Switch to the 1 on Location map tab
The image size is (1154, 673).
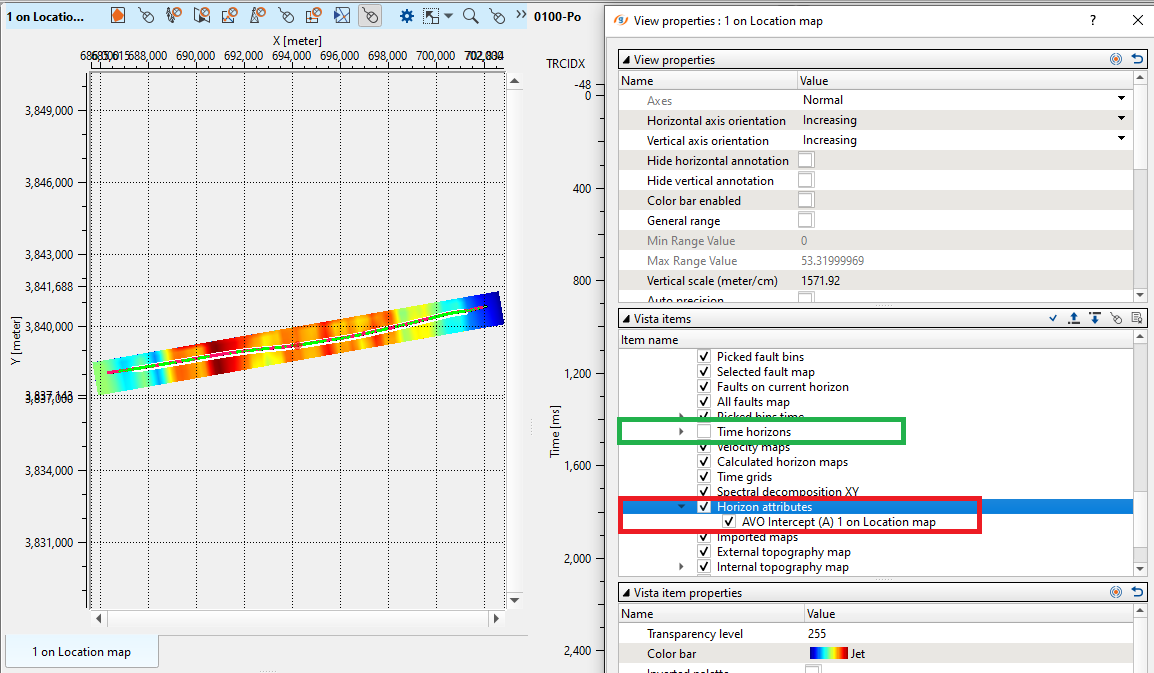coord(81,651)
